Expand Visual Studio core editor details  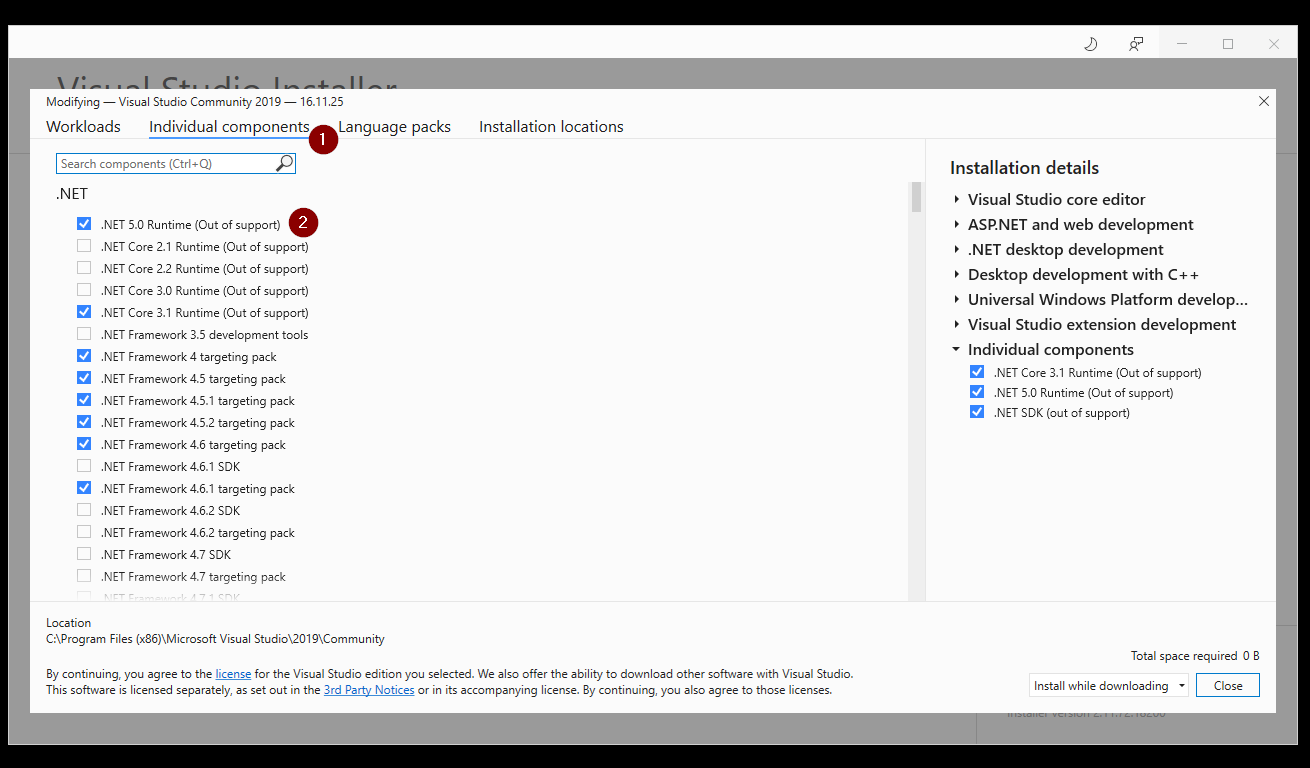(957, 200)
